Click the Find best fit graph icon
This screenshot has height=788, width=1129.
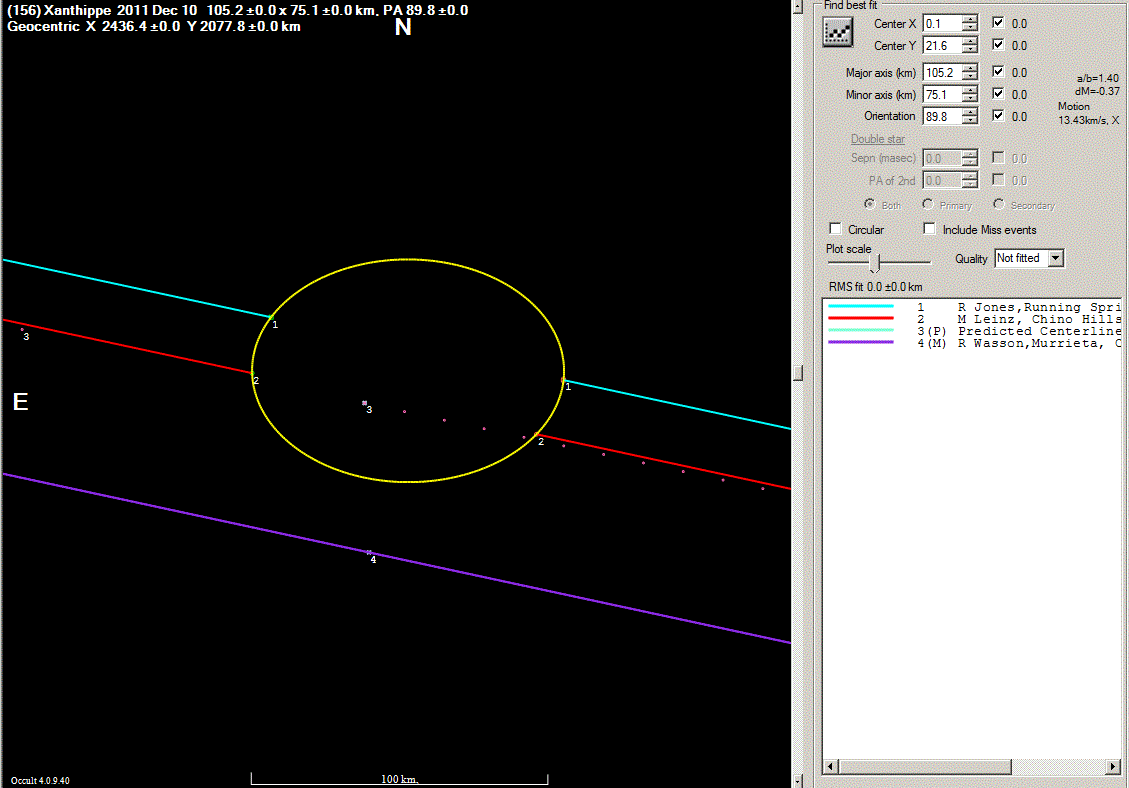(x=835, y=32)
